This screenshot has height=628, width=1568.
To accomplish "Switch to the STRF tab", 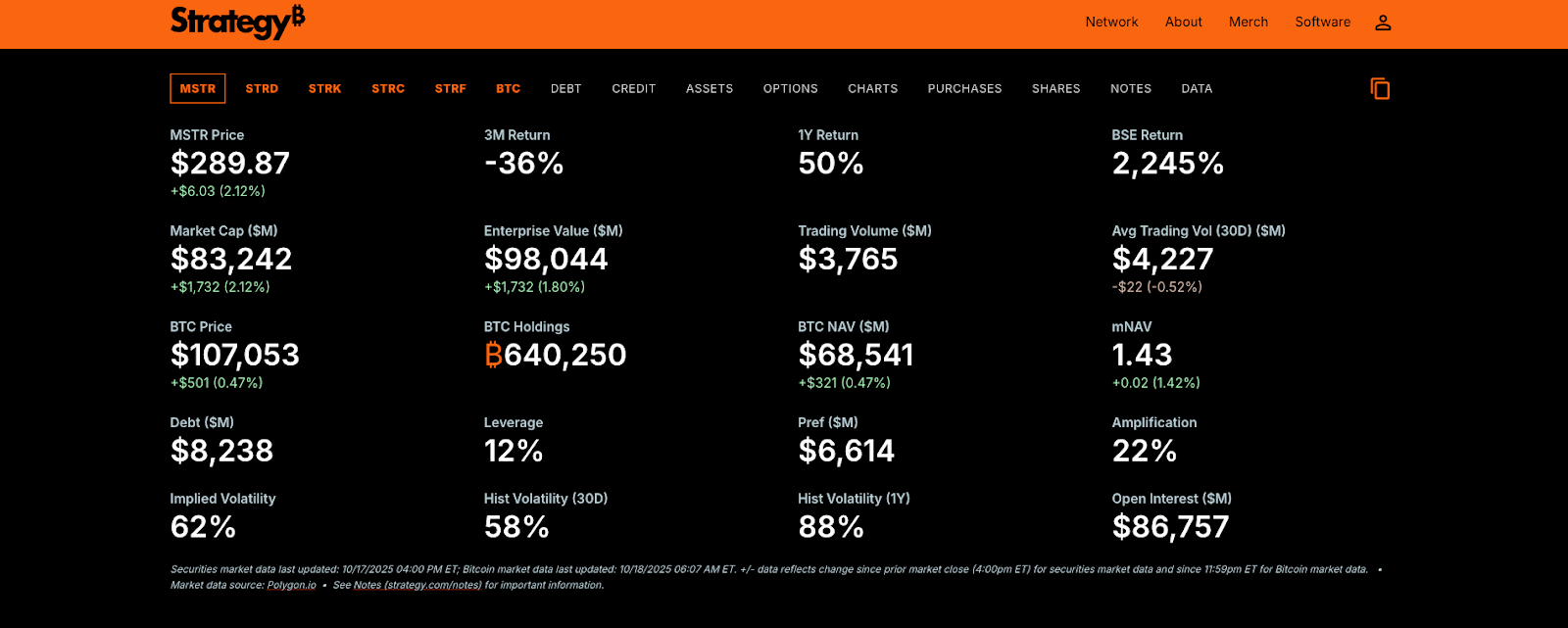I will (451, 89).
